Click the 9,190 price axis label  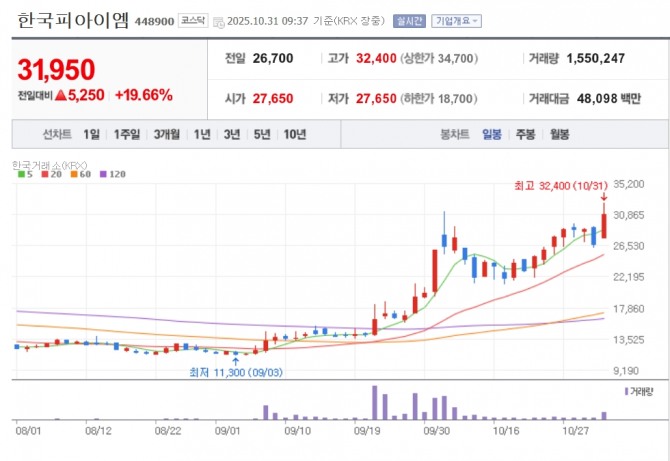pyautogui.click(x=626, y=371)
